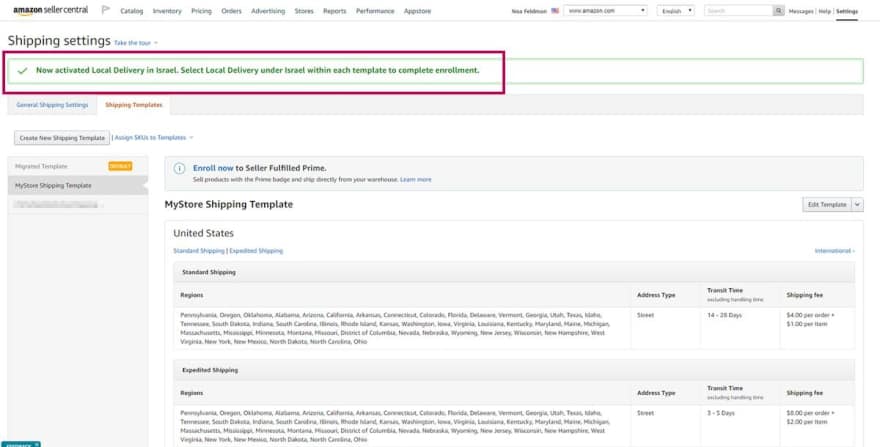
Task: Click the info icon in the Enroll banner
Action: [x=179, y=169]
